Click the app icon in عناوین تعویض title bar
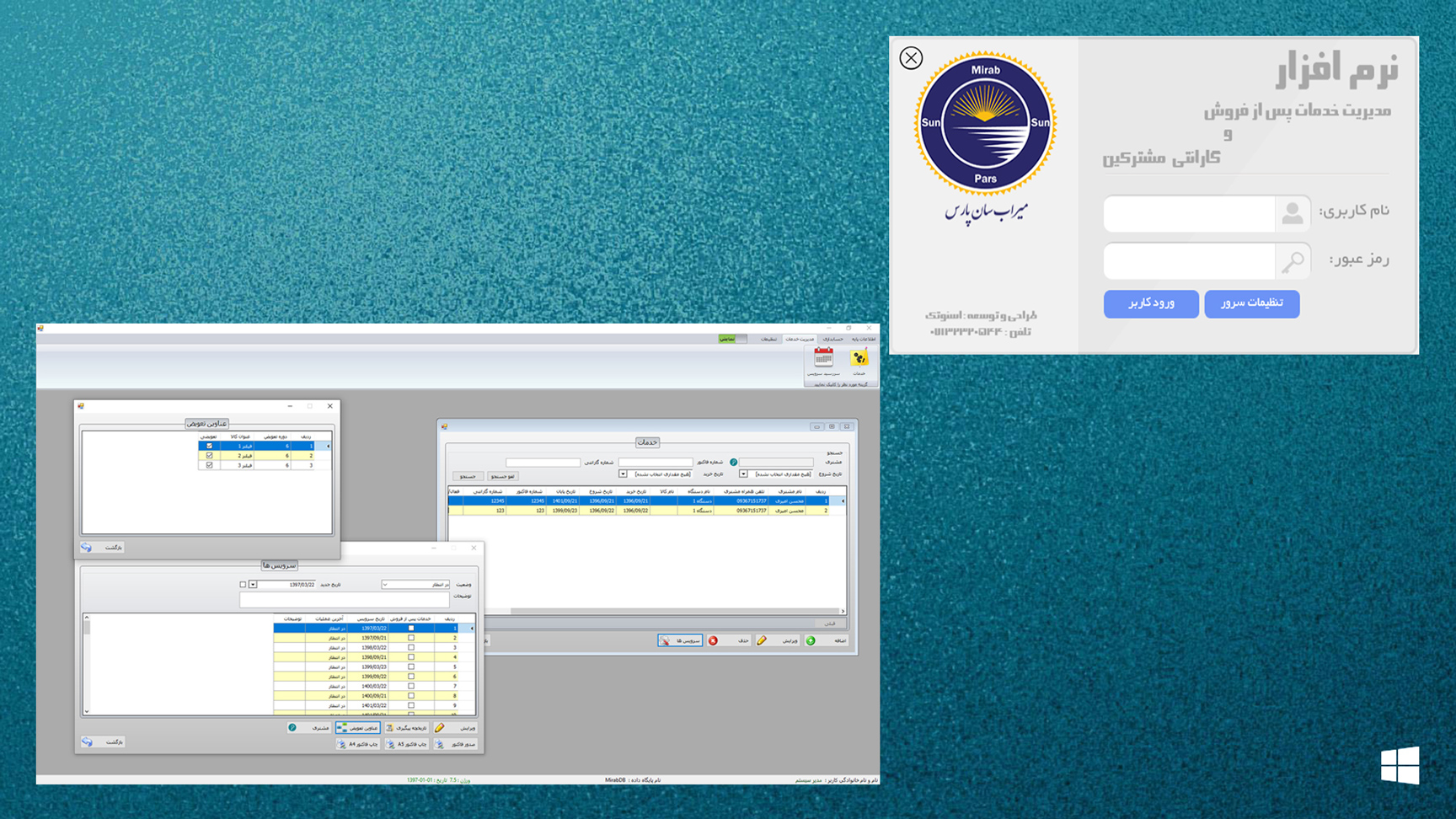1456x819 pixels. (81, 406)
